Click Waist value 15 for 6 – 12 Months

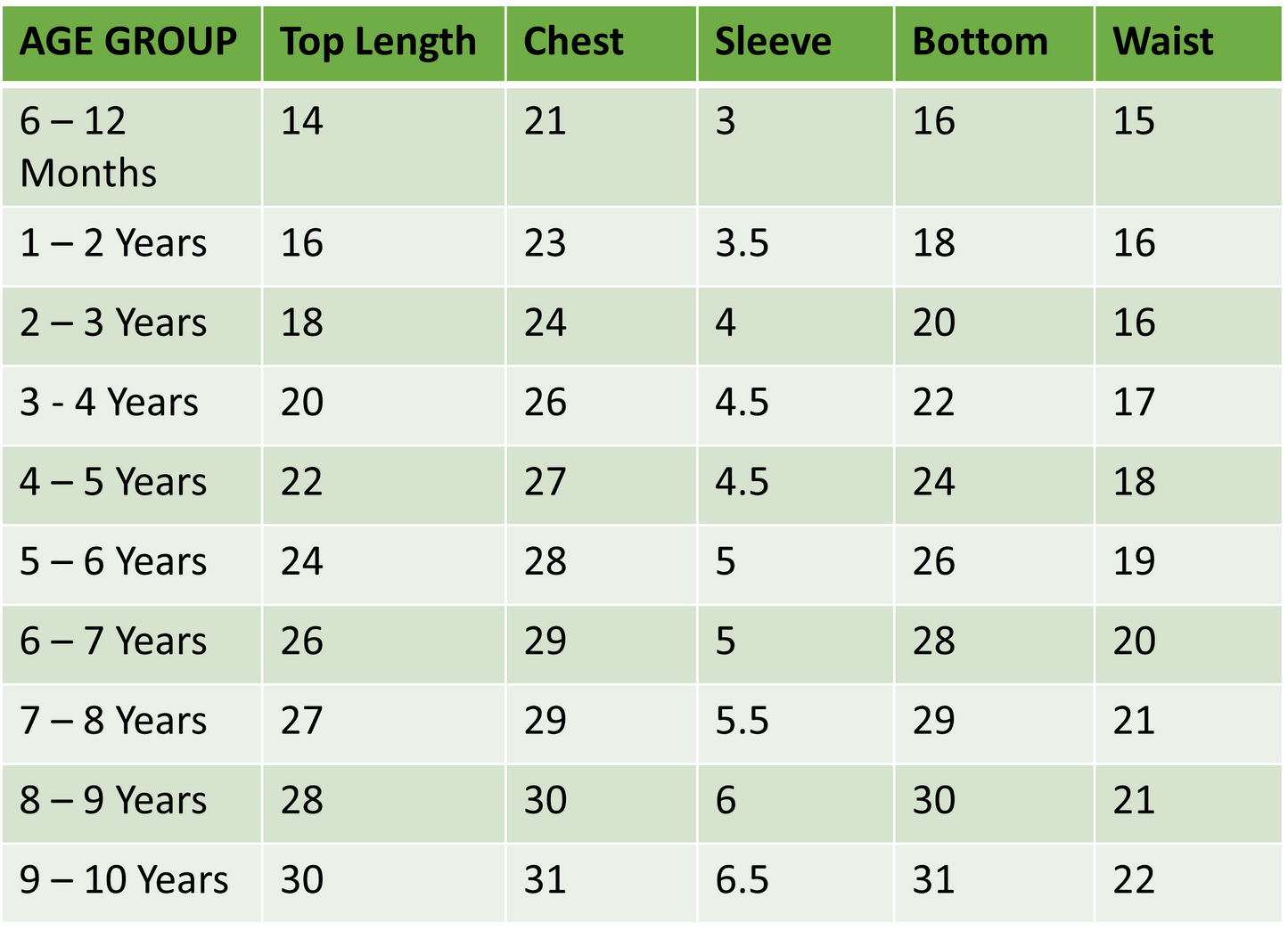(x=1134, y=121)
